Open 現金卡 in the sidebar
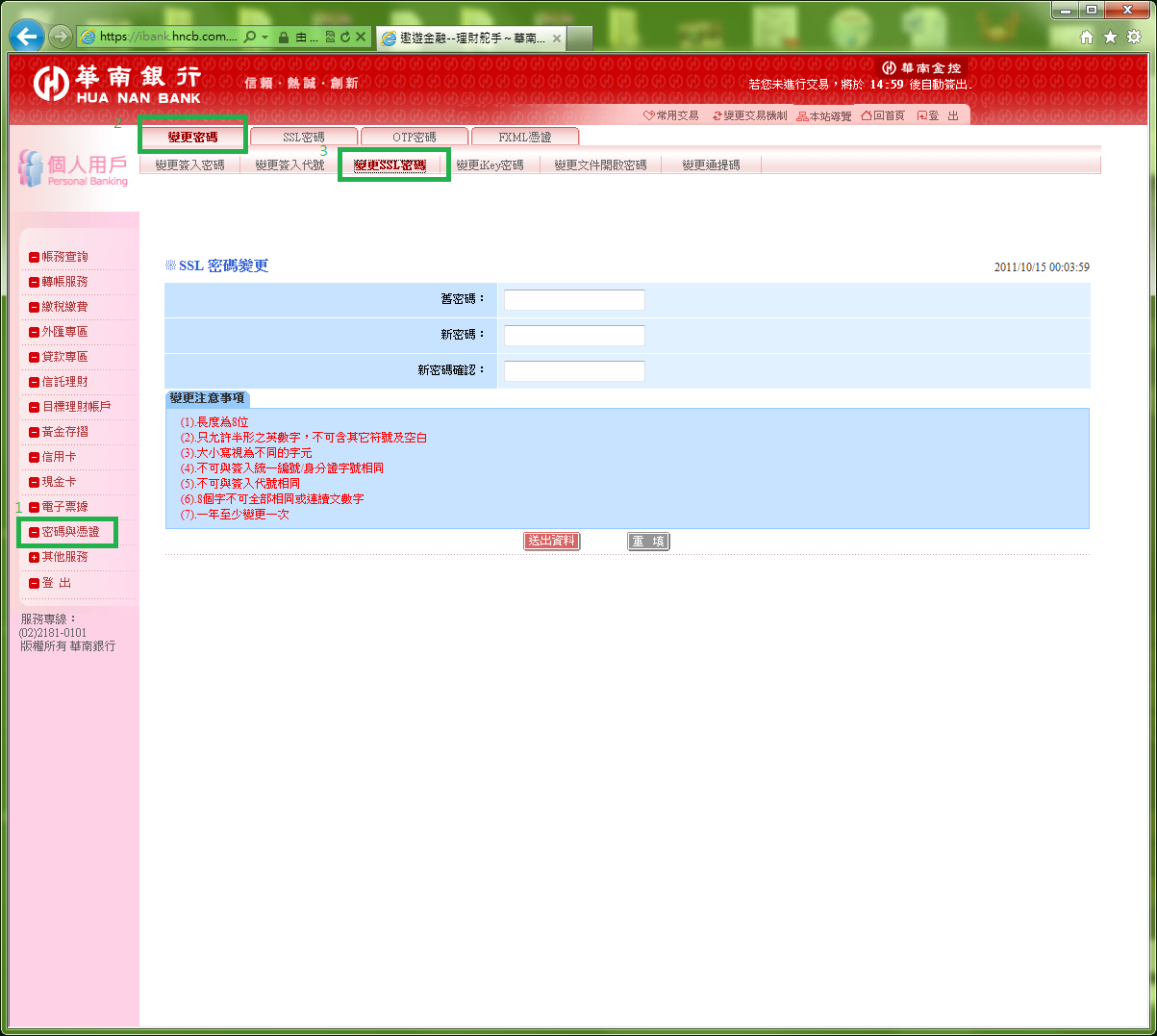The image size is (1157, 1036). [59, 482]
